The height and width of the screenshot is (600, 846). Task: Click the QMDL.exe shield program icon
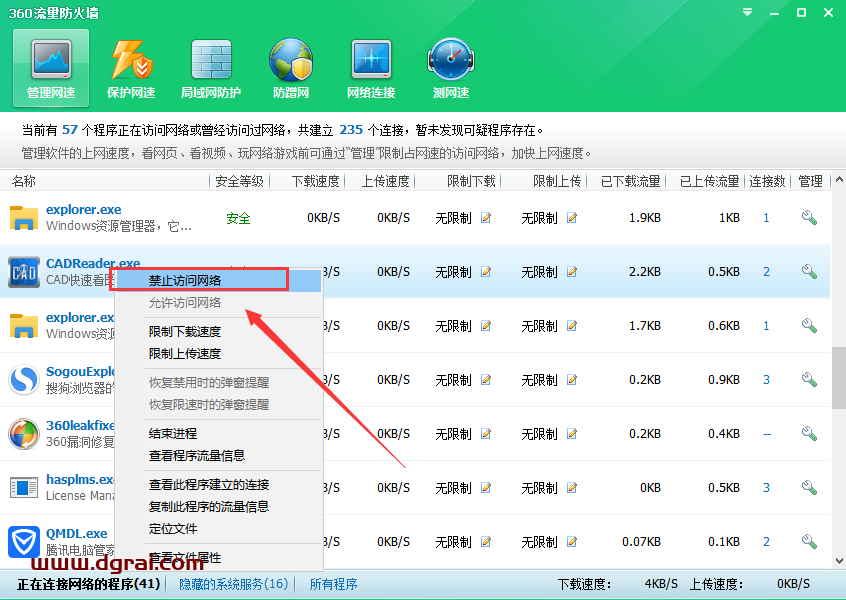22,540
